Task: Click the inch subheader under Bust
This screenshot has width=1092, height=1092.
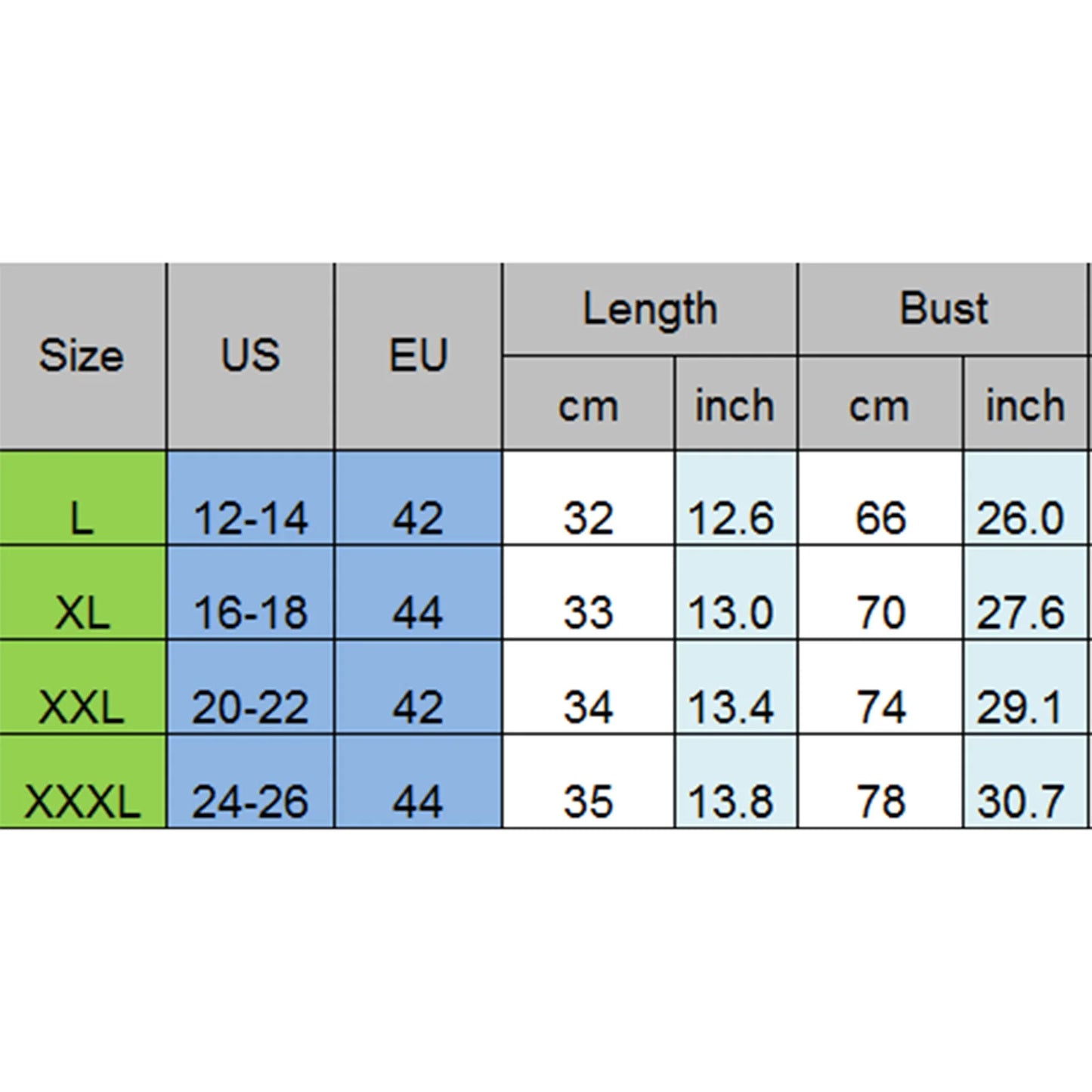Action: point(1025,406)
